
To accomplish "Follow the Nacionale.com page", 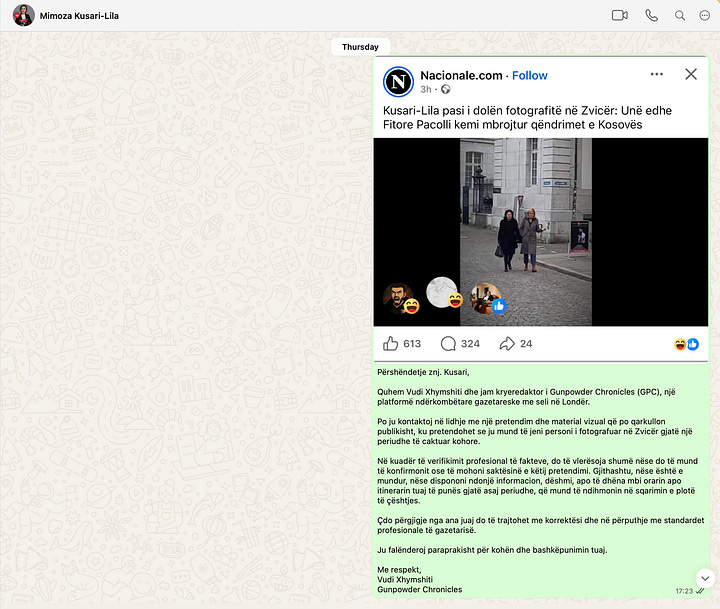I will click(529, 75).
